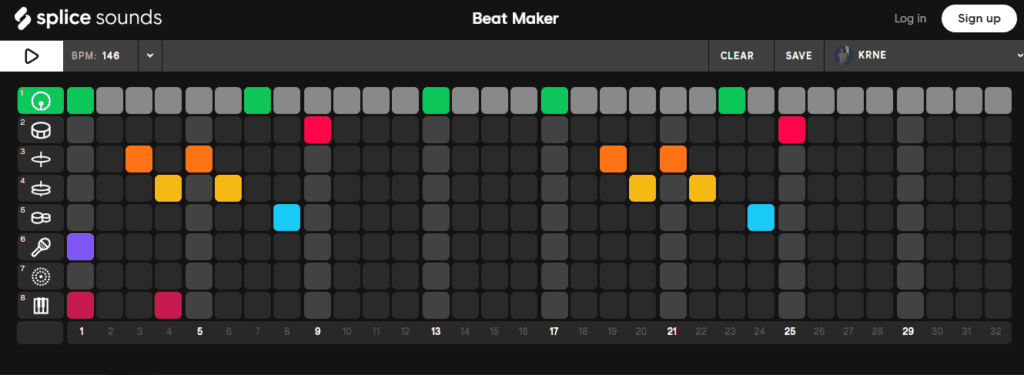
Task: Enable kick on step 2
Action: click(110, 101)
